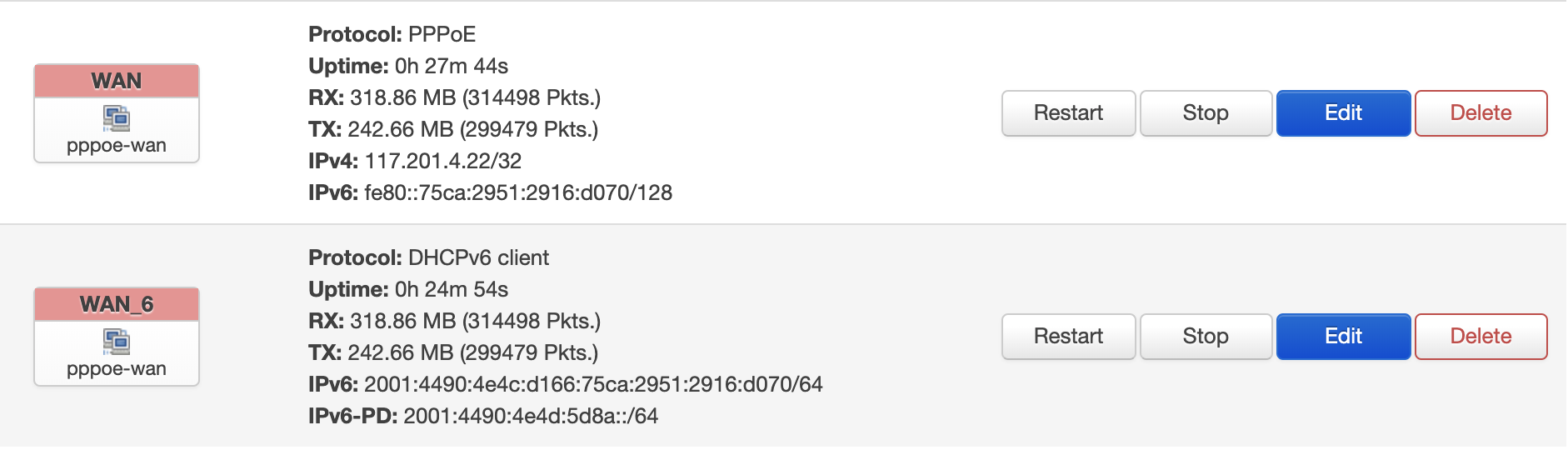Click the WAN_6 interface network device icon
Screen dimensions: 1568x470
117,342
